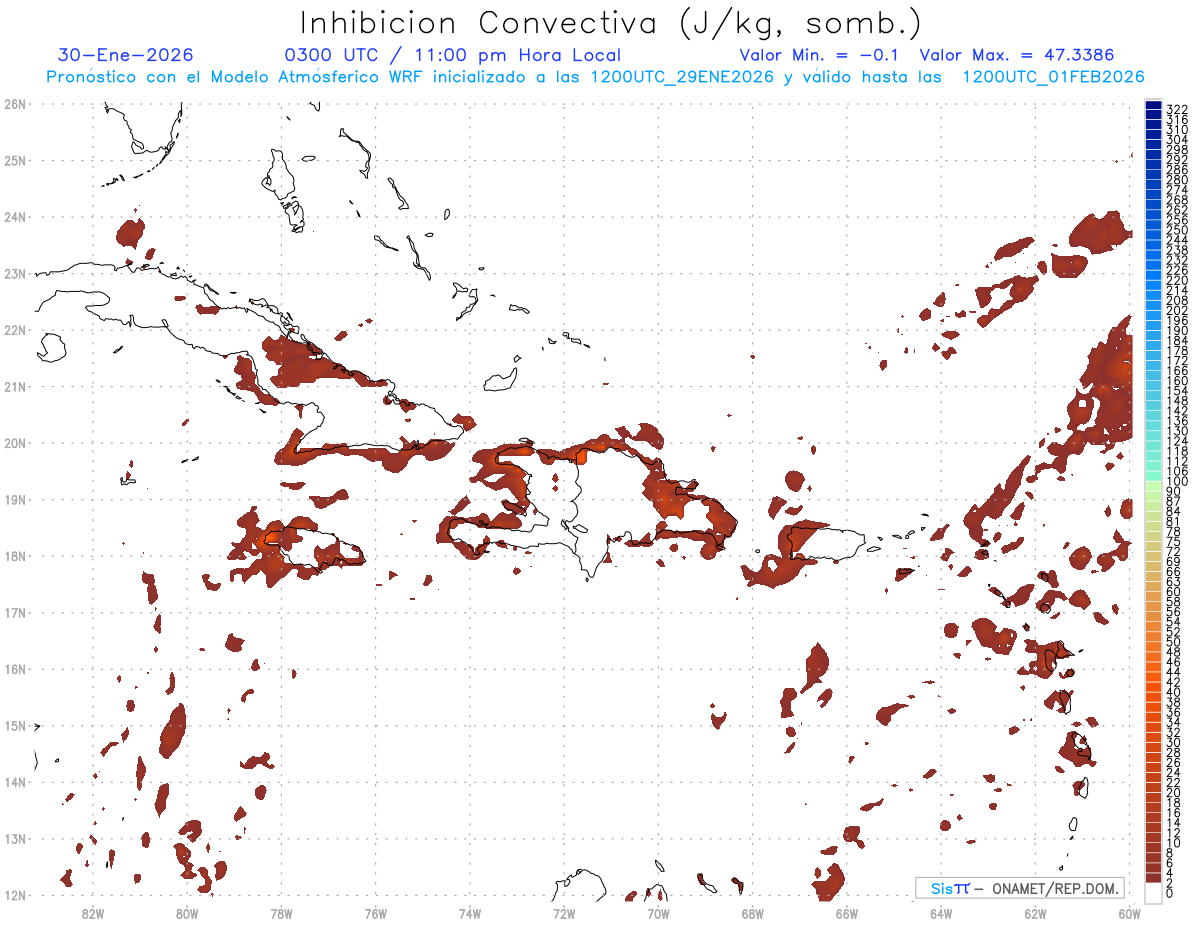
Task: Click the 16N latitude label
Action: pos(15,669)
